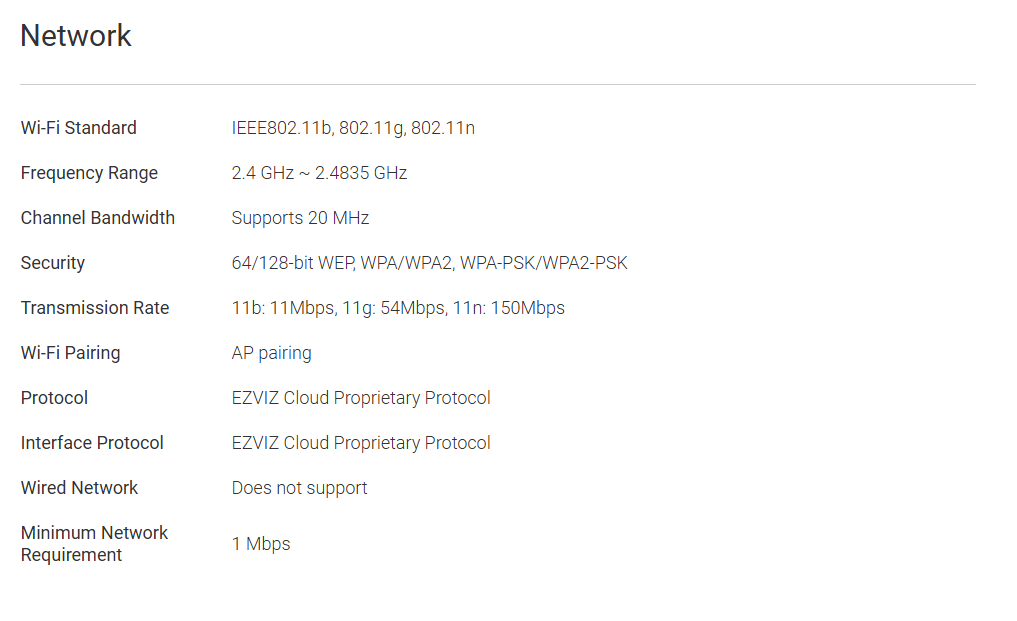Click the Supports 20 MHz text
1017x621 pixels.
point(300,218)
